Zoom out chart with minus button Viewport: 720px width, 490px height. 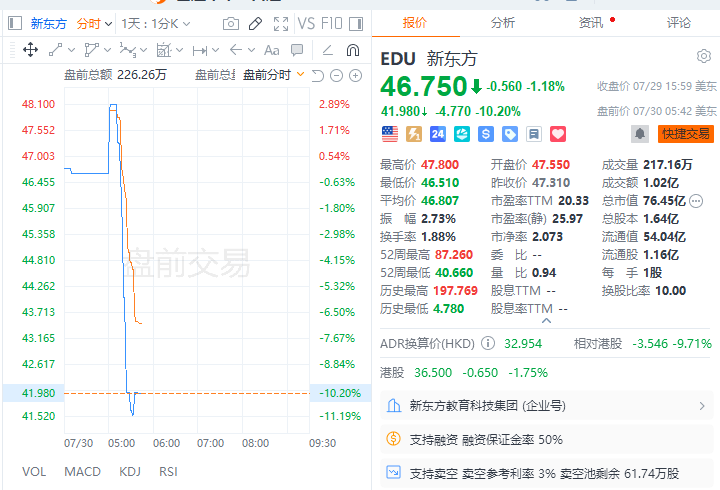pos(337,75)
